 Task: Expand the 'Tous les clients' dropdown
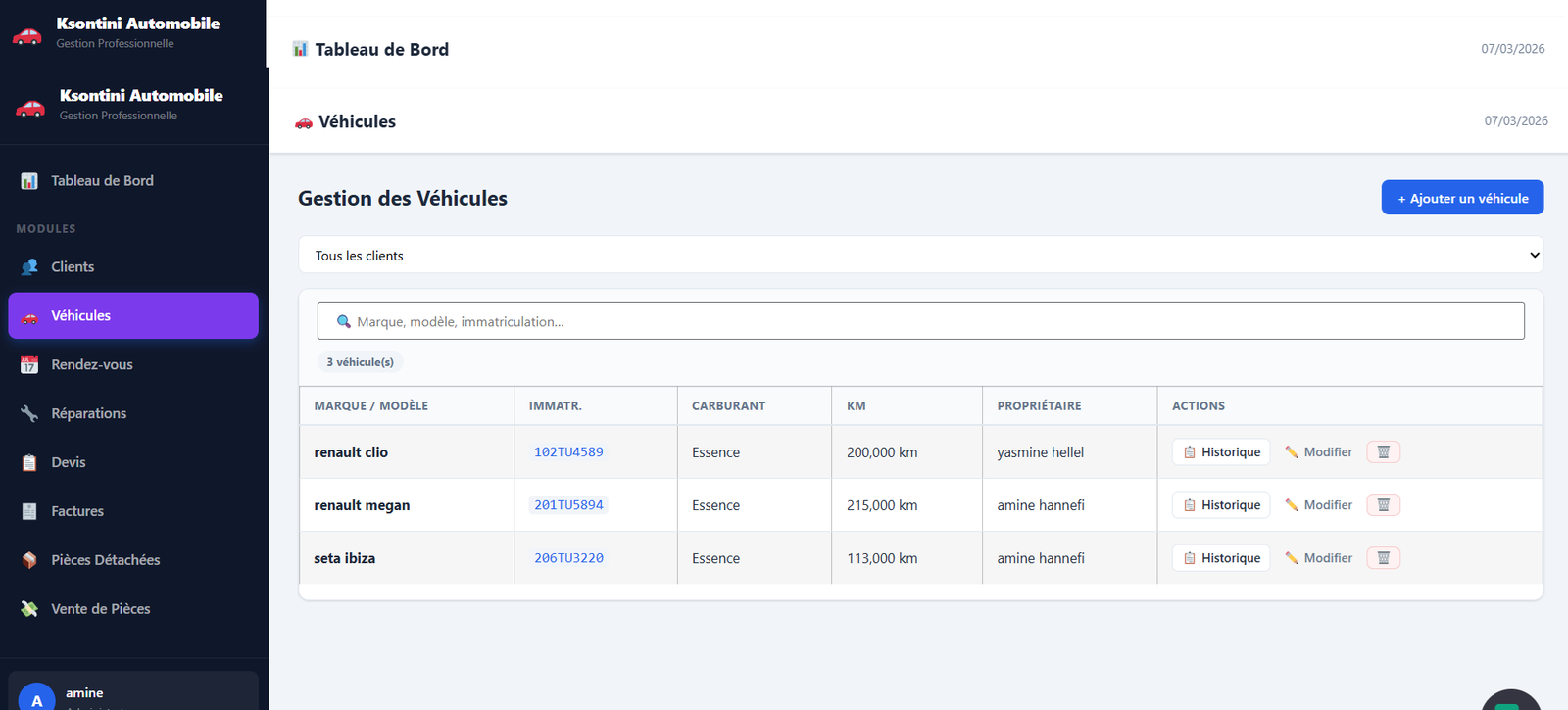coord(920,255)
